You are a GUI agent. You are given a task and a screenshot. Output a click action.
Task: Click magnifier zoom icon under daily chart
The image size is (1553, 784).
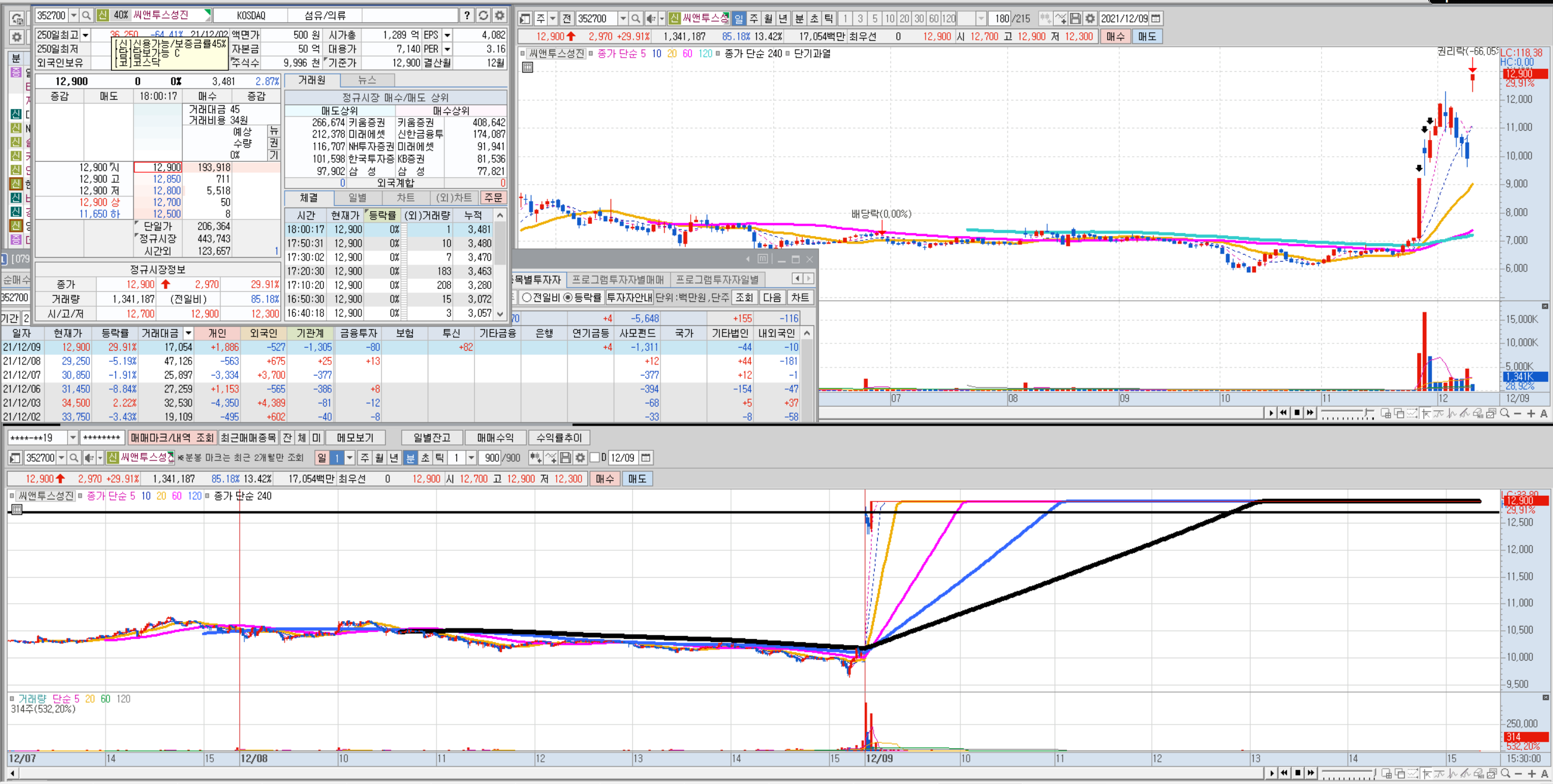[1505, 413]
